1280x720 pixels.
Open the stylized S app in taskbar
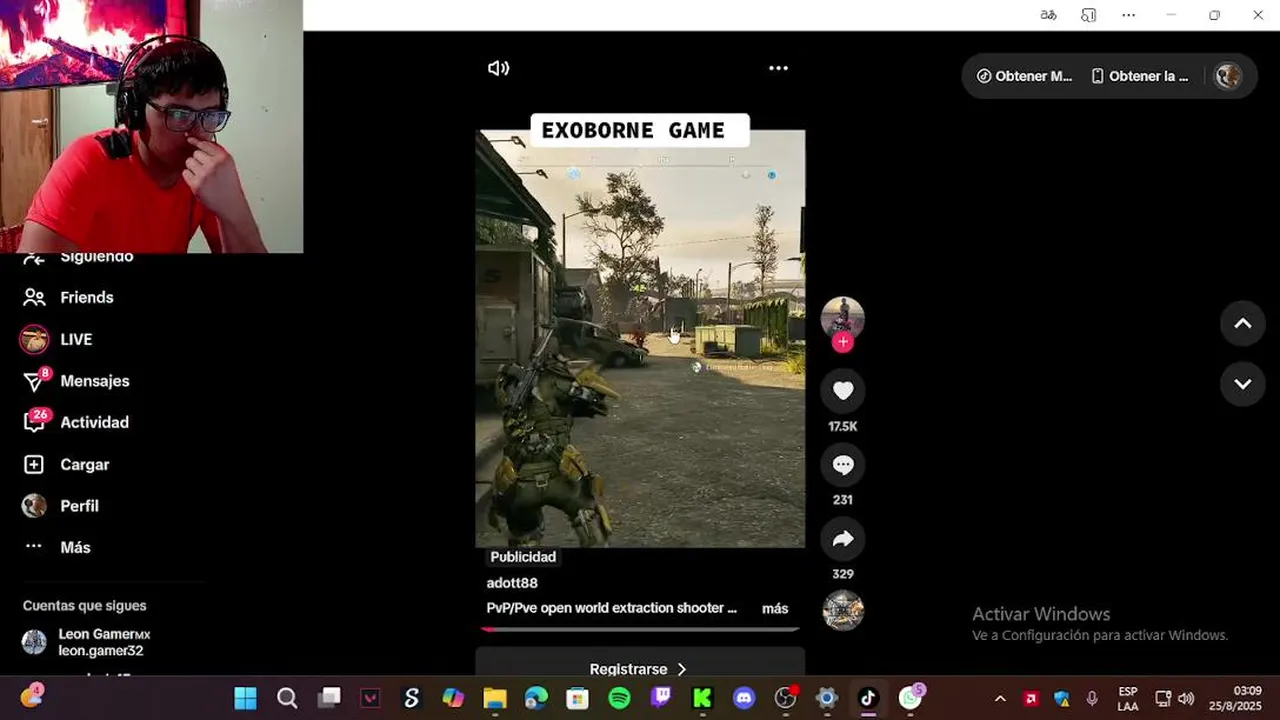(x=411, y=698)
